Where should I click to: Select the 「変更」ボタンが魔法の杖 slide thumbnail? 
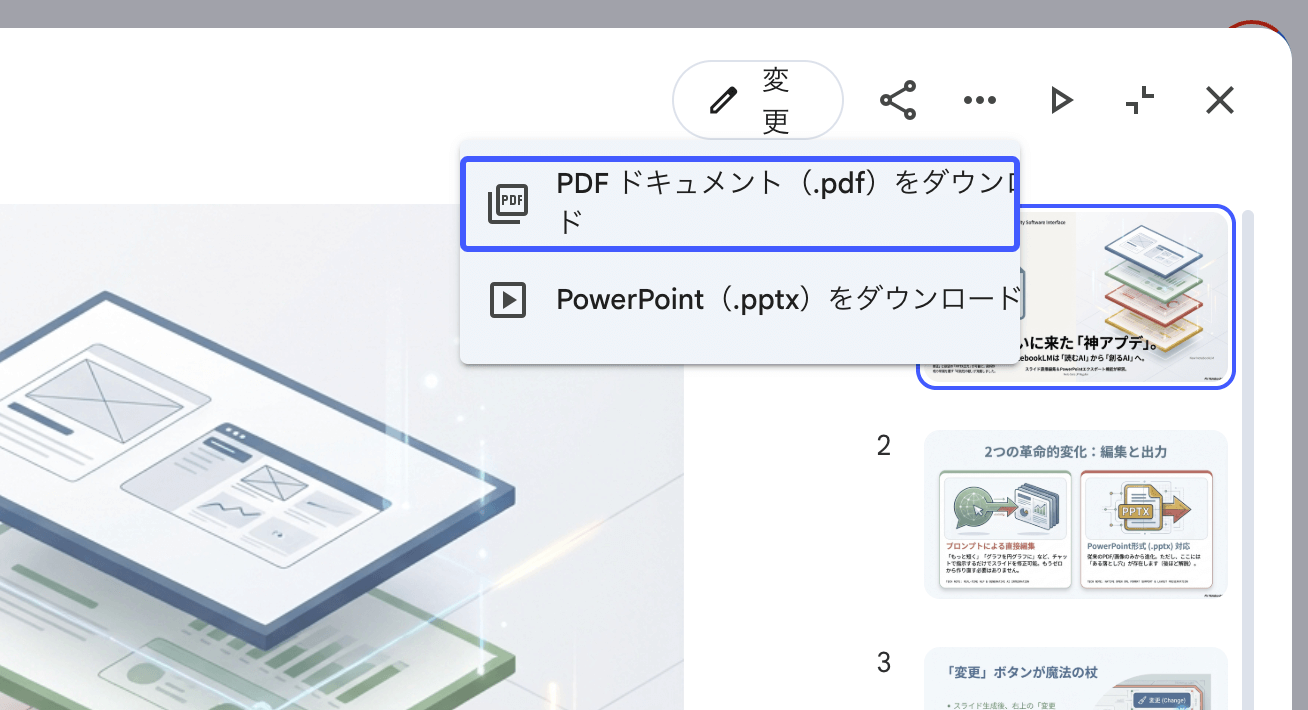point(1075,679)
